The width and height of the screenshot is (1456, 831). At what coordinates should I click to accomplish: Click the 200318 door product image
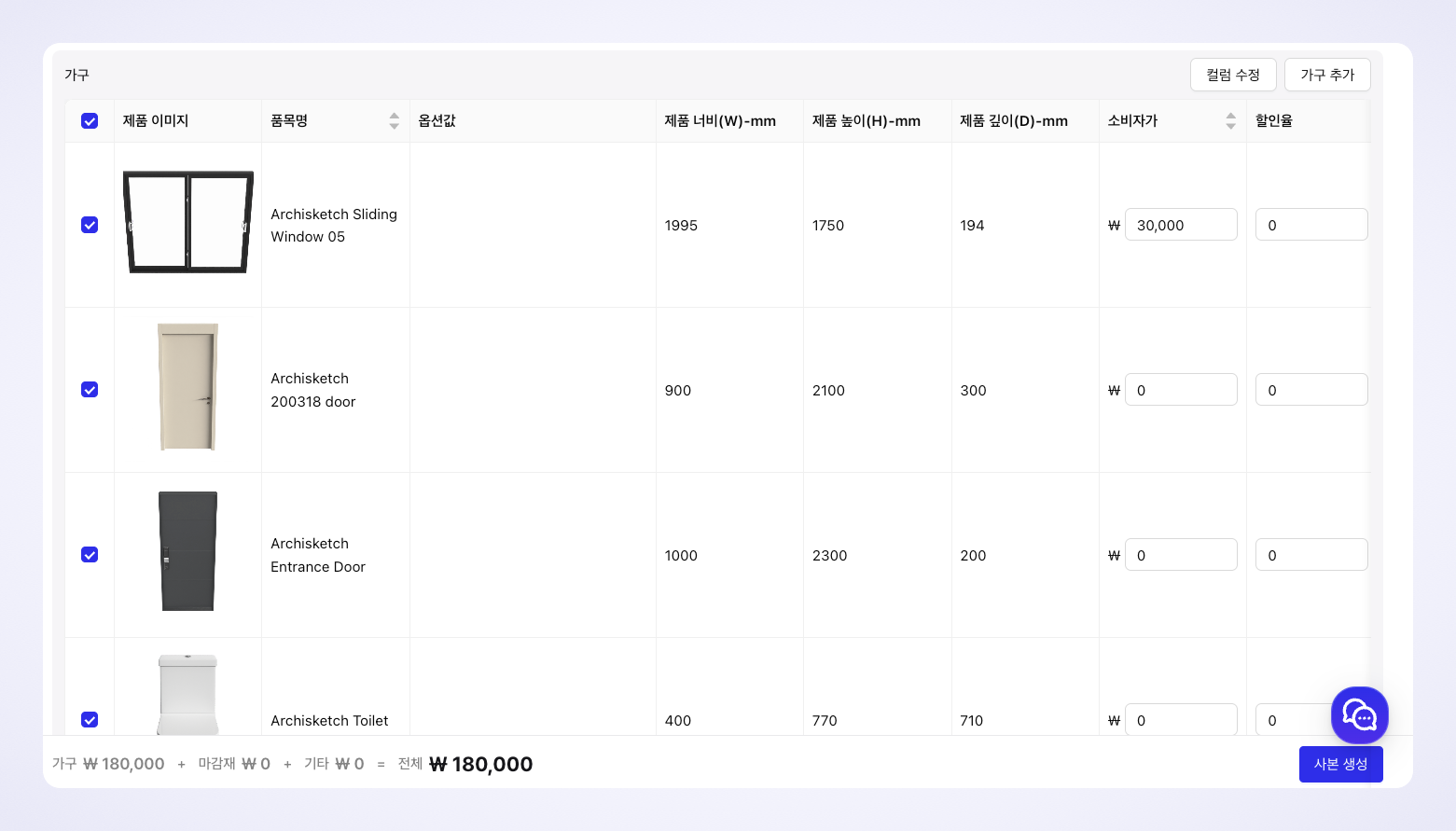pos(187,387)
